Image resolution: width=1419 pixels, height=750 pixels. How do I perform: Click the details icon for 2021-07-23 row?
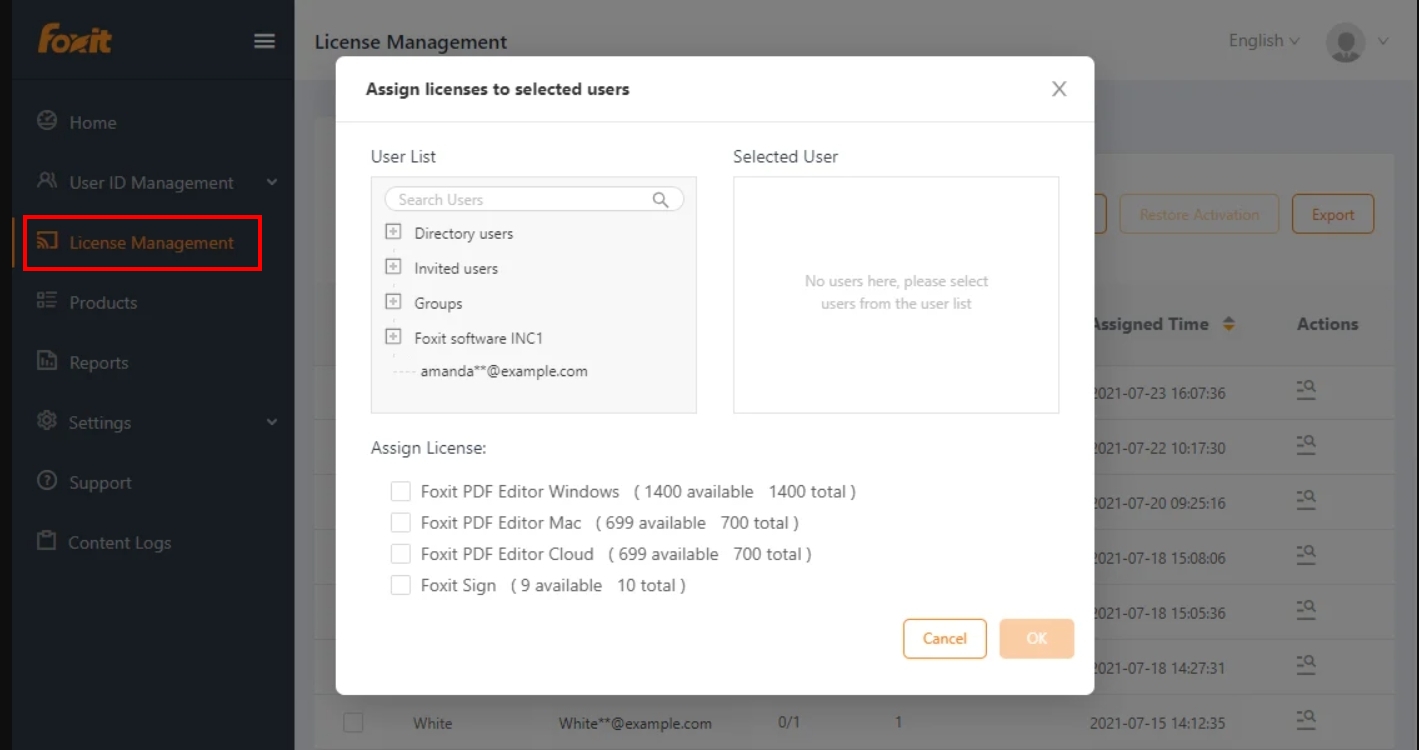coord(1306,390)
